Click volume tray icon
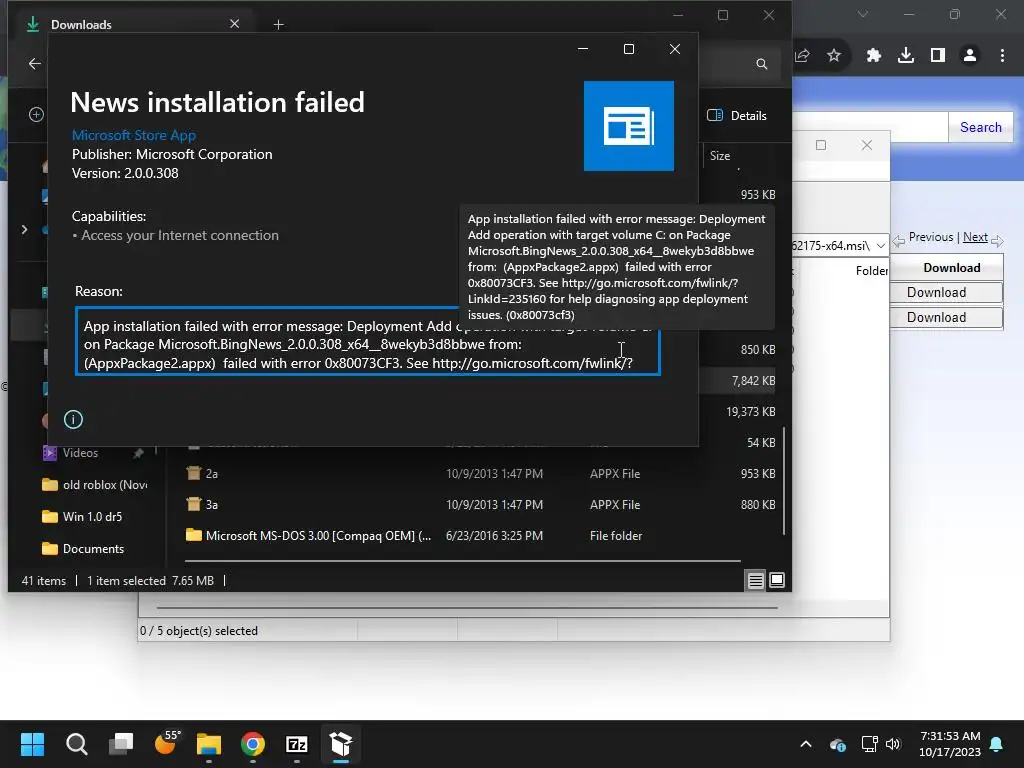1024x768 pixels. pos(893,744)
